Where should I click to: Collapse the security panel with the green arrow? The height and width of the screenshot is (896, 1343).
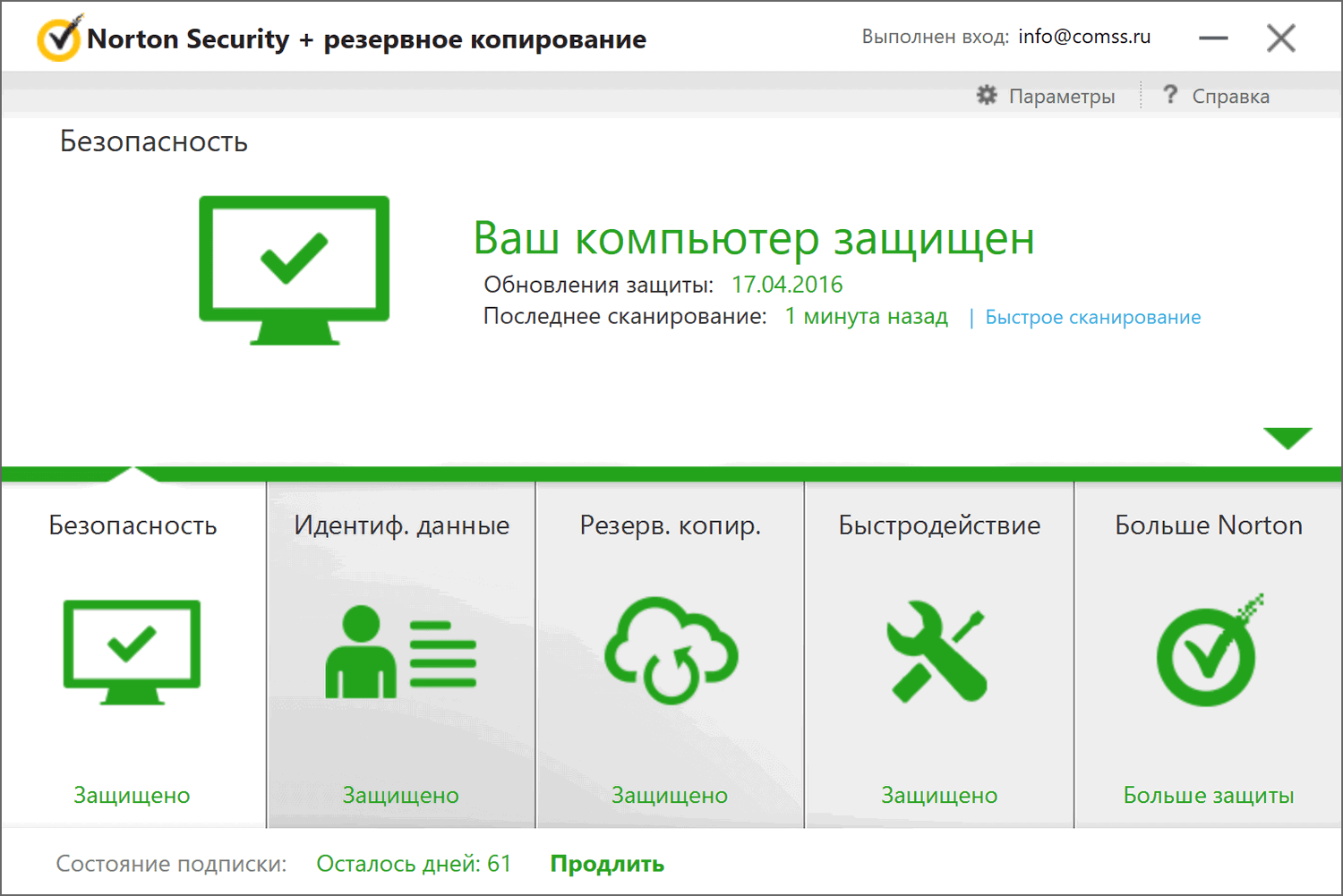point(1288,438)
